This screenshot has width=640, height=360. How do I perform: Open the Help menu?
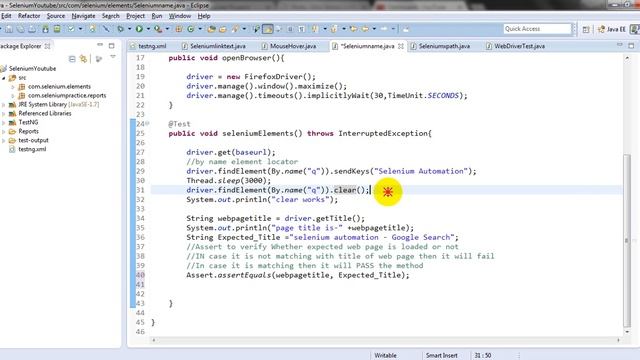click(x=204, y=16)
